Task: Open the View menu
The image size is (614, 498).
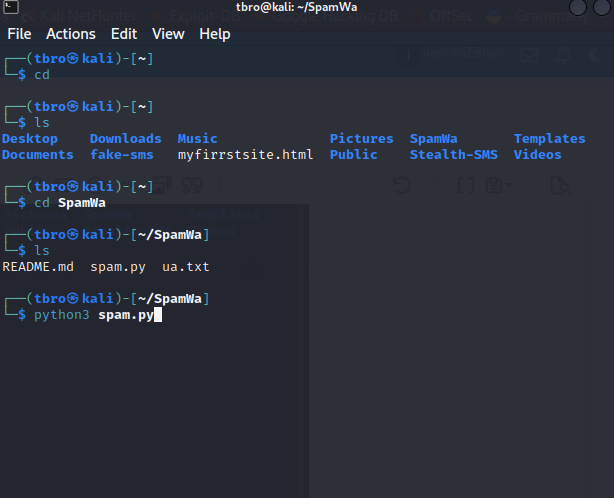Action: pos(168,34)
